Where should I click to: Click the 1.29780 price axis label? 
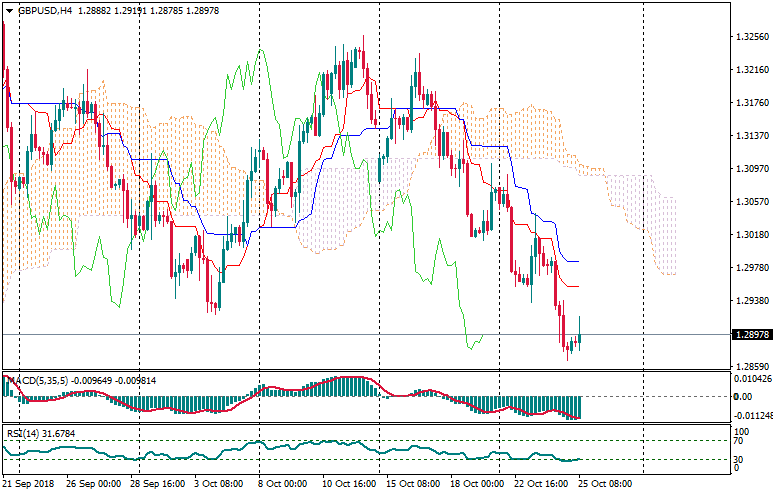750,268
